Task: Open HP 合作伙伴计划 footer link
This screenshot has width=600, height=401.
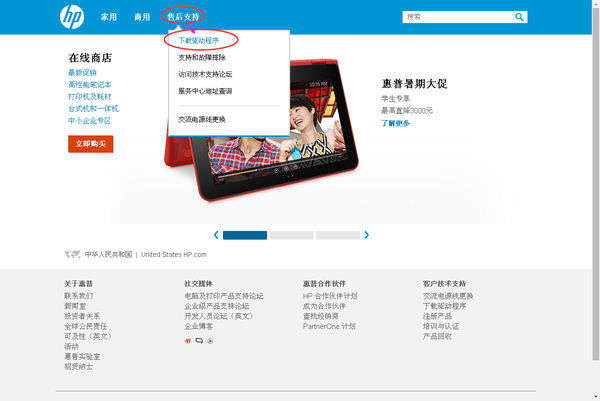Action: (330, 296)
